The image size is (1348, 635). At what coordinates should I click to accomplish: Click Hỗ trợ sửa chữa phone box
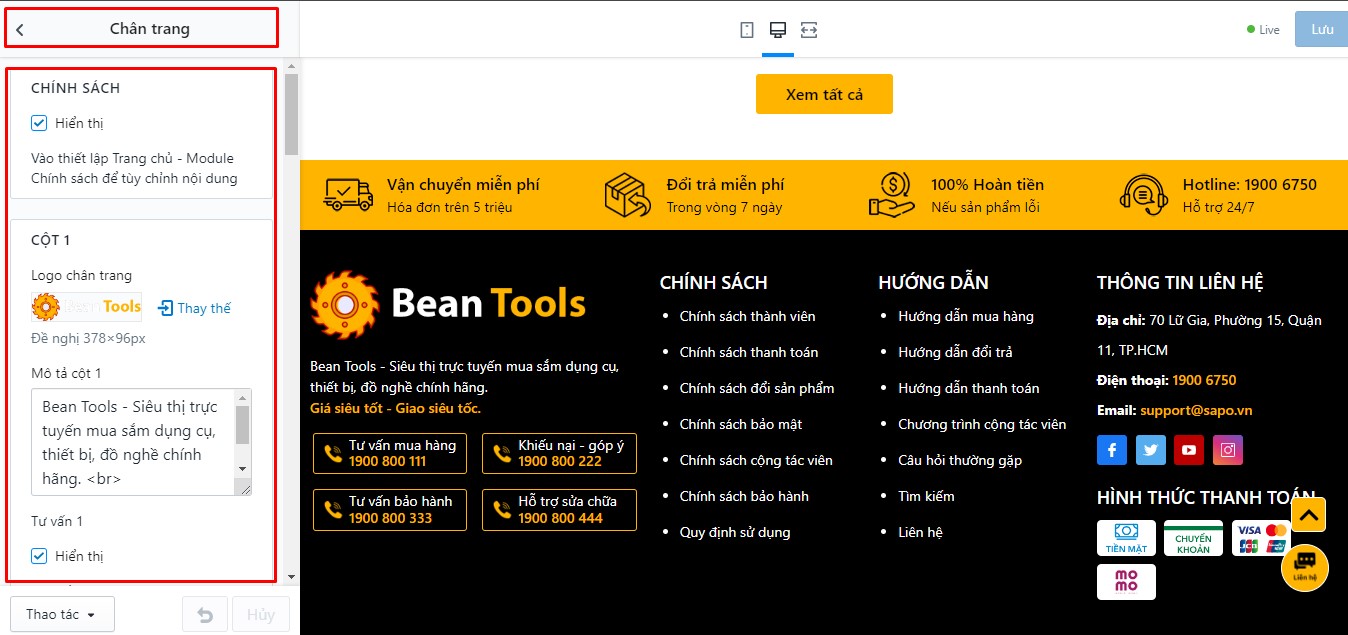pyautogui.click(x=559, y=509)
